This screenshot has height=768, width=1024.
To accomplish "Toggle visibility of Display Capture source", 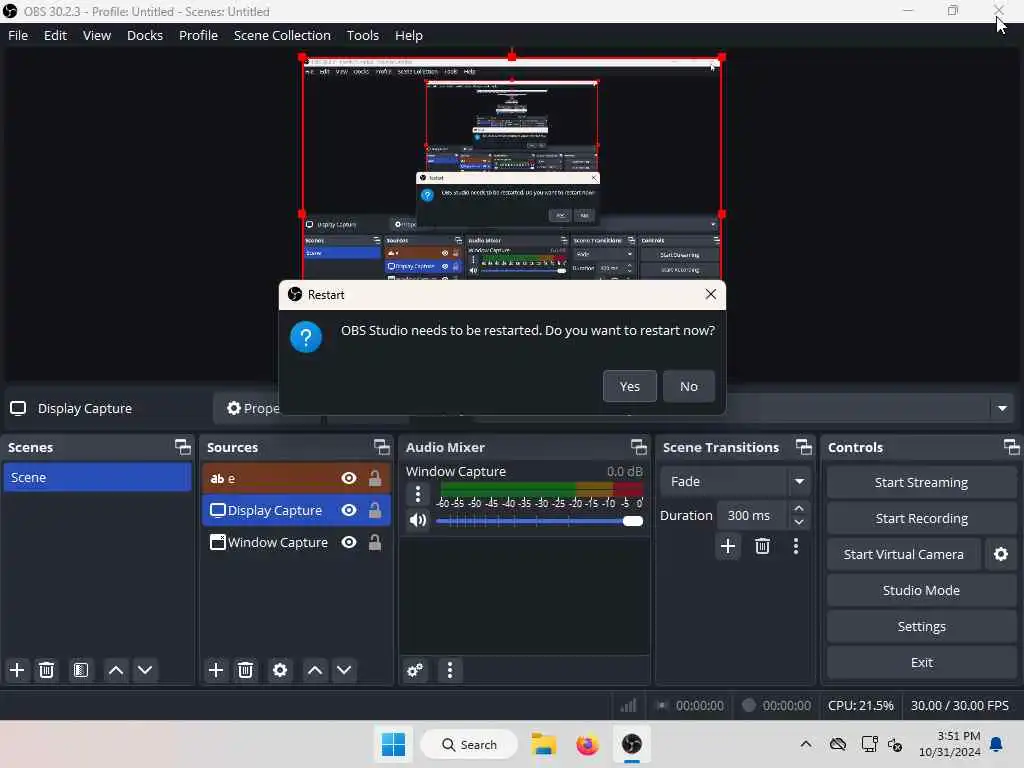I will 349,510.
